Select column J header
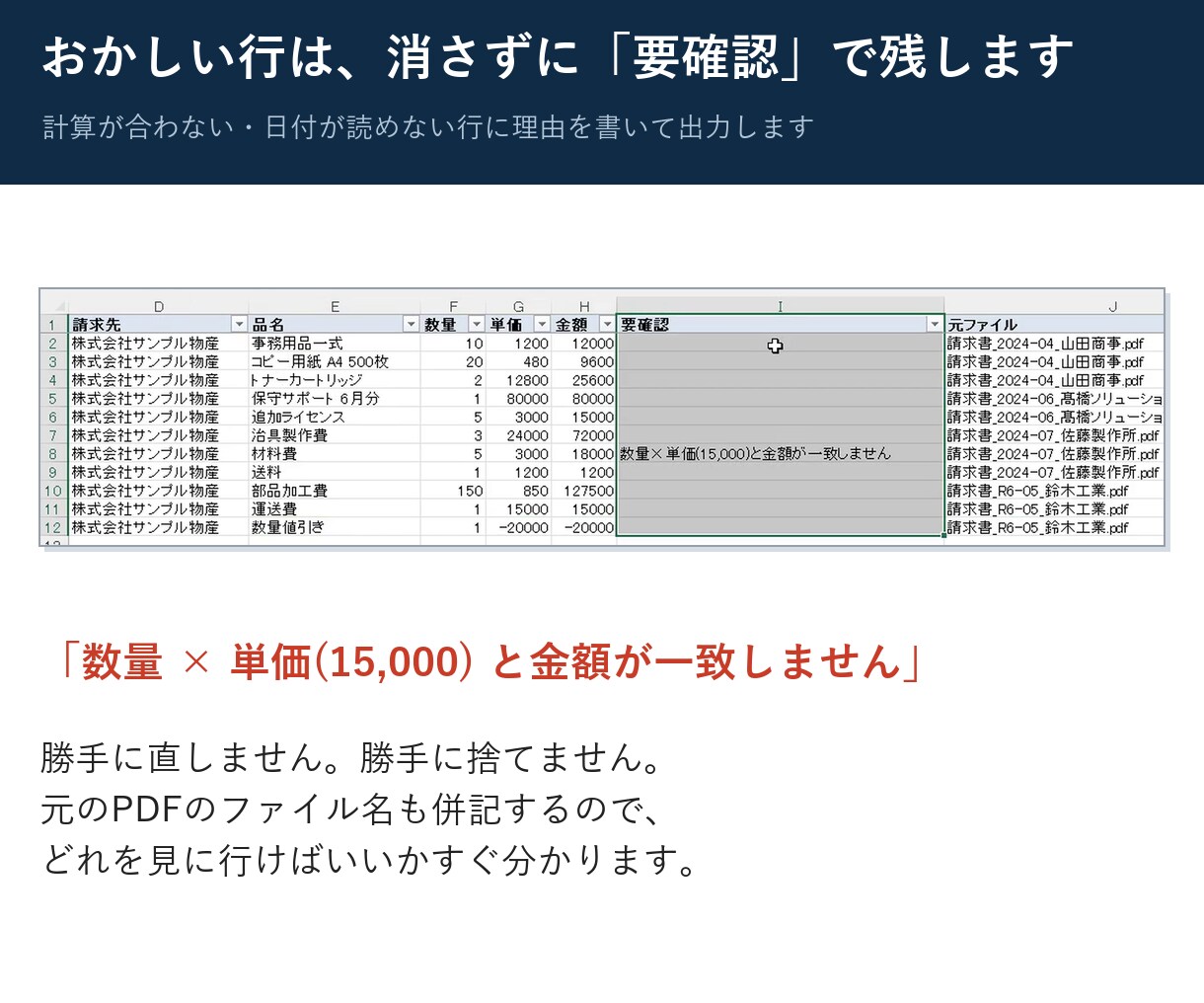Image resolution: width=1204 pixels, height=1003 pixels. (1054, 306)
